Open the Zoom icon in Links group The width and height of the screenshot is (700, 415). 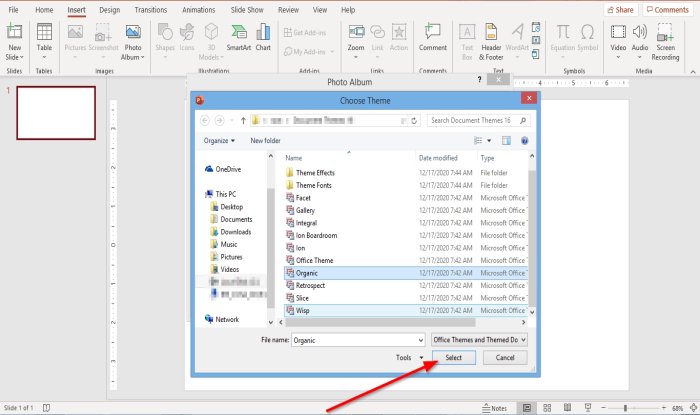[356, 32]
